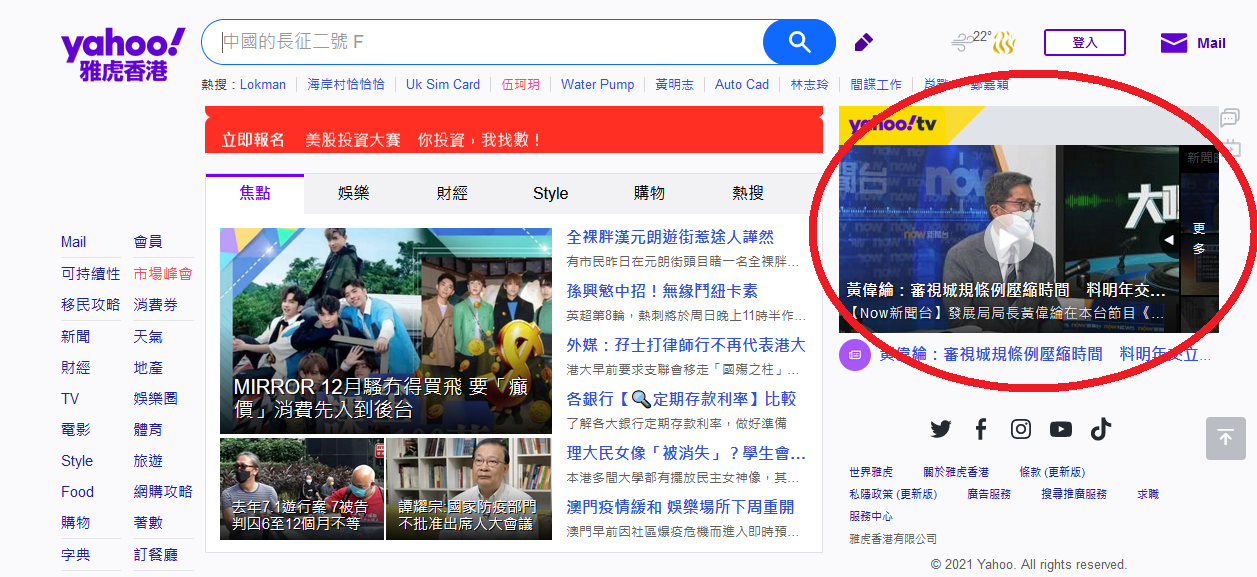The height and width of the screenshot is (577, 1257).
Task: Open sidebar Mail link
Action: (74, 242)
